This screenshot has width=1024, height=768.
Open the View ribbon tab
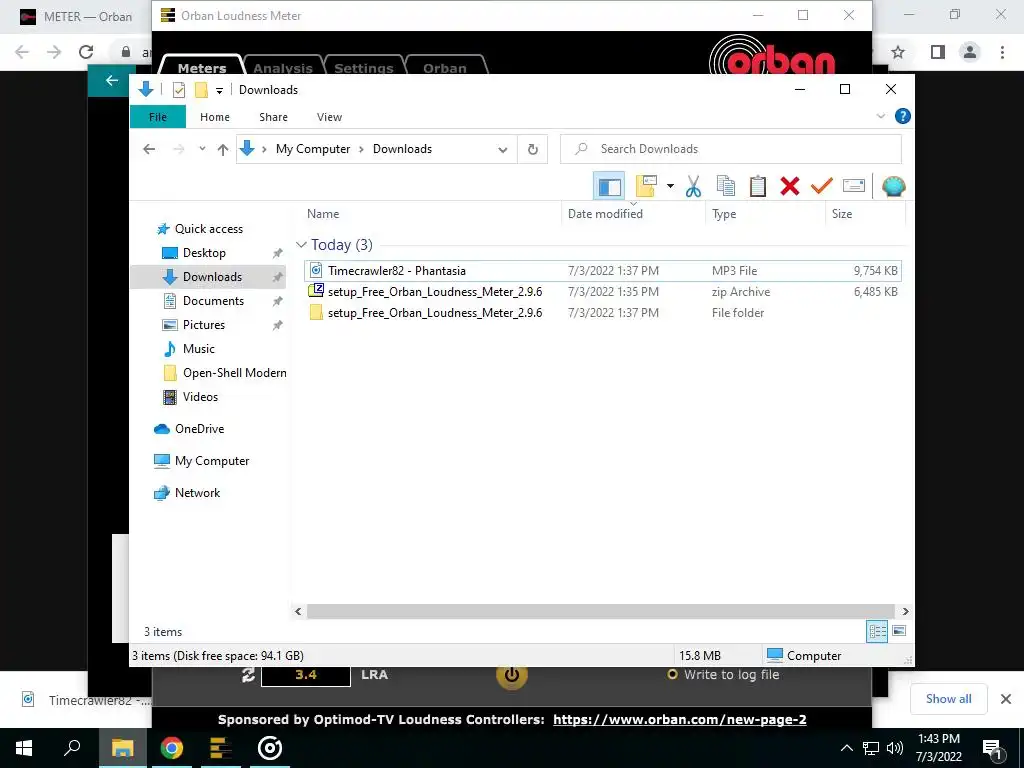click(x=329, y=117)
